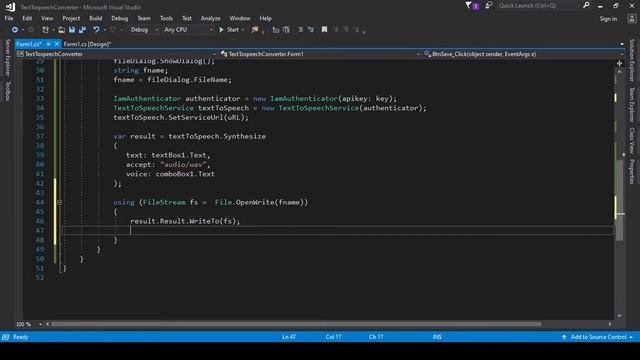Click the increase indent icon in toolbar
The height and width of the screenshot is (360, 640).
click(x=287, y=29)
